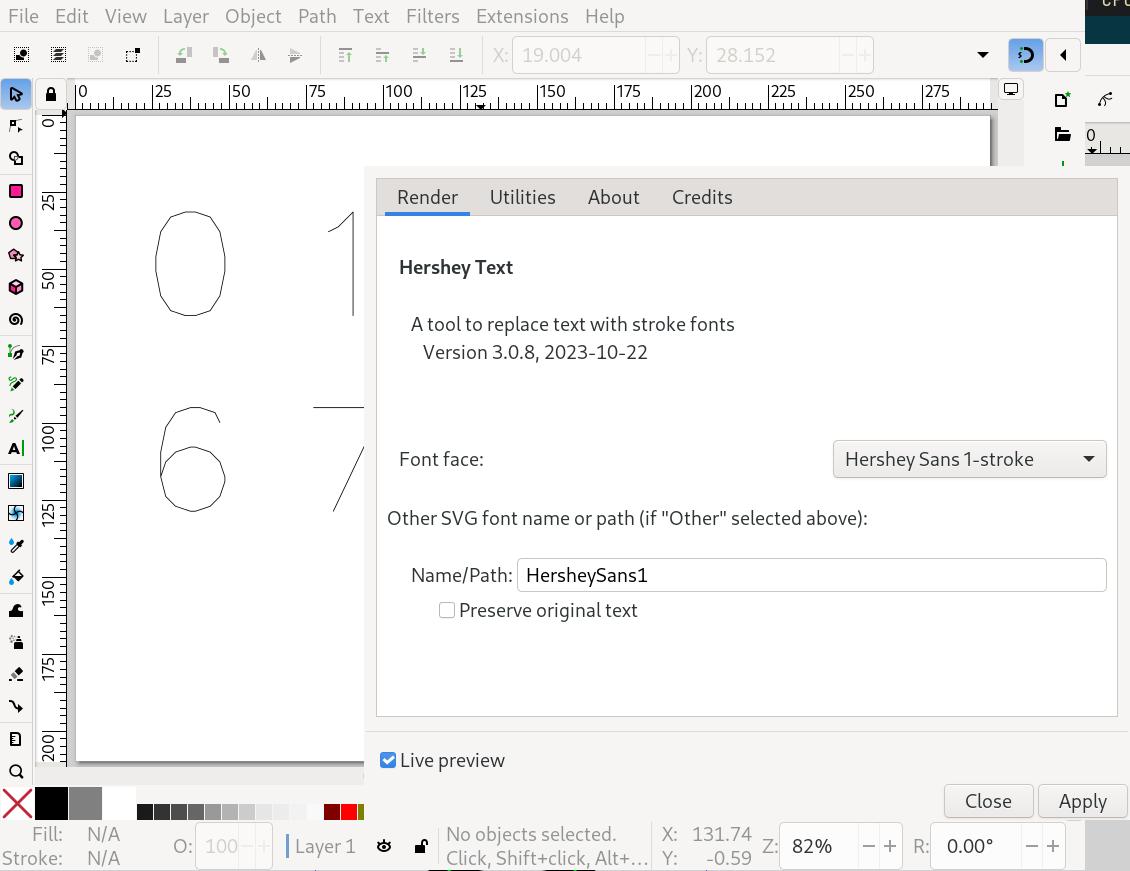This screenshot has width=1130, height=871.
Task: Toggle Layer 1 lock icon
Action: click(422, 847)
